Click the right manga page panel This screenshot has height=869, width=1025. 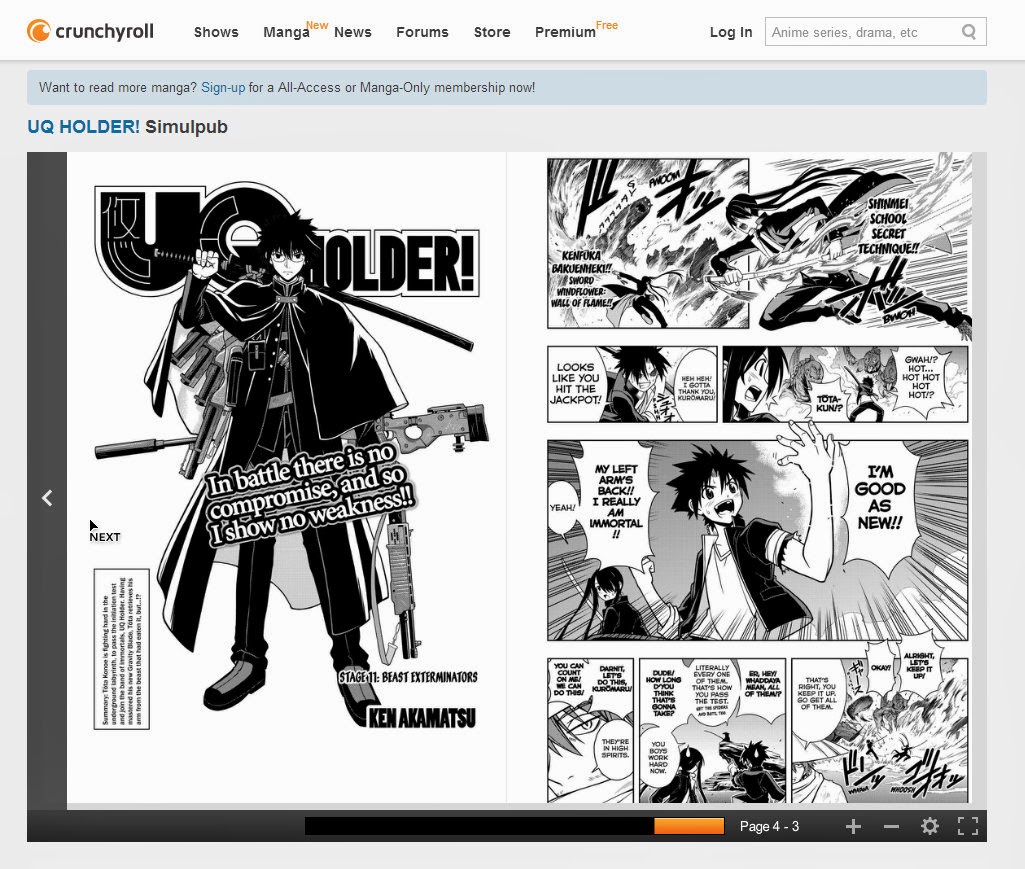[x=739, y=477]
